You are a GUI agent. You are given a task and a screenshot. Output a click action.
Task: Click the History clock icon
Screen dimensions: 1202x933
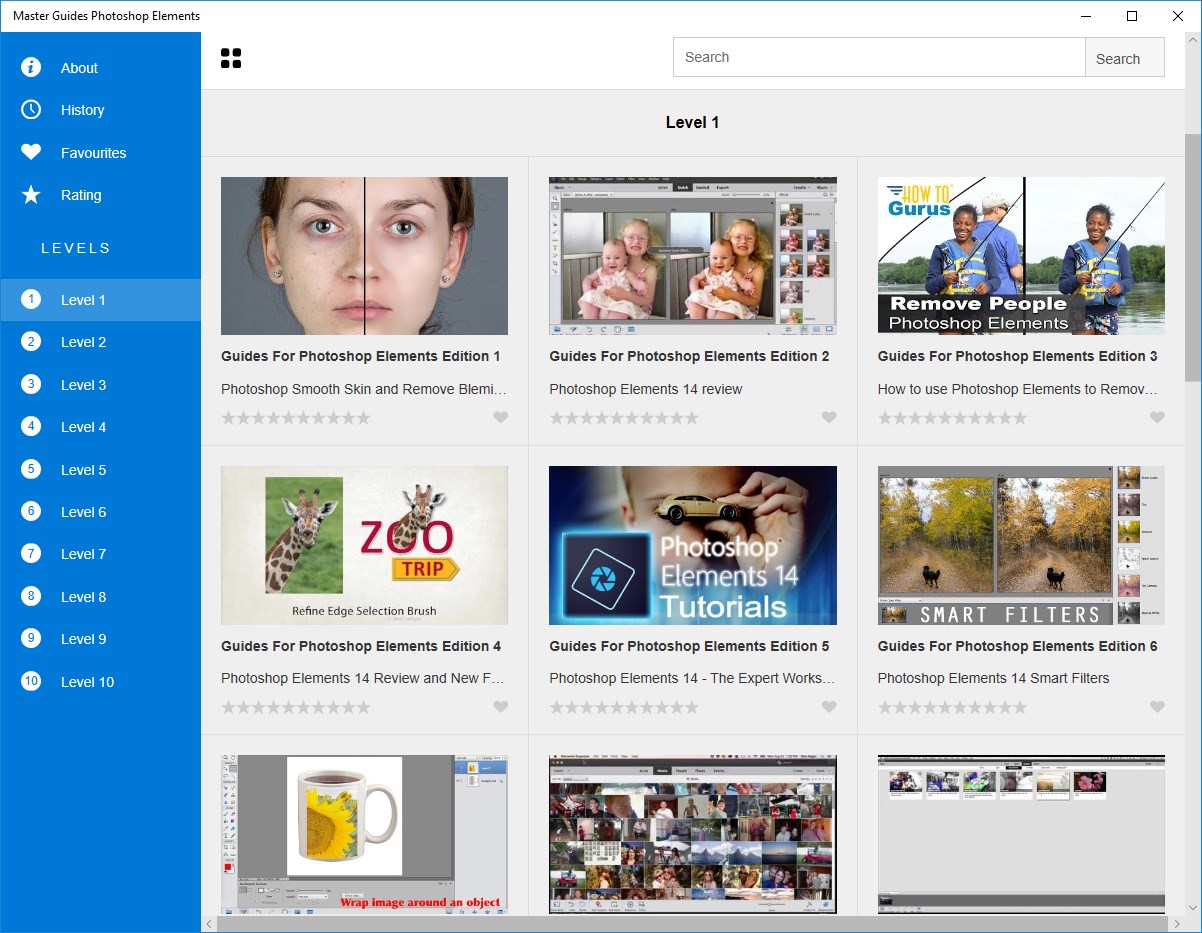(31, 110)
